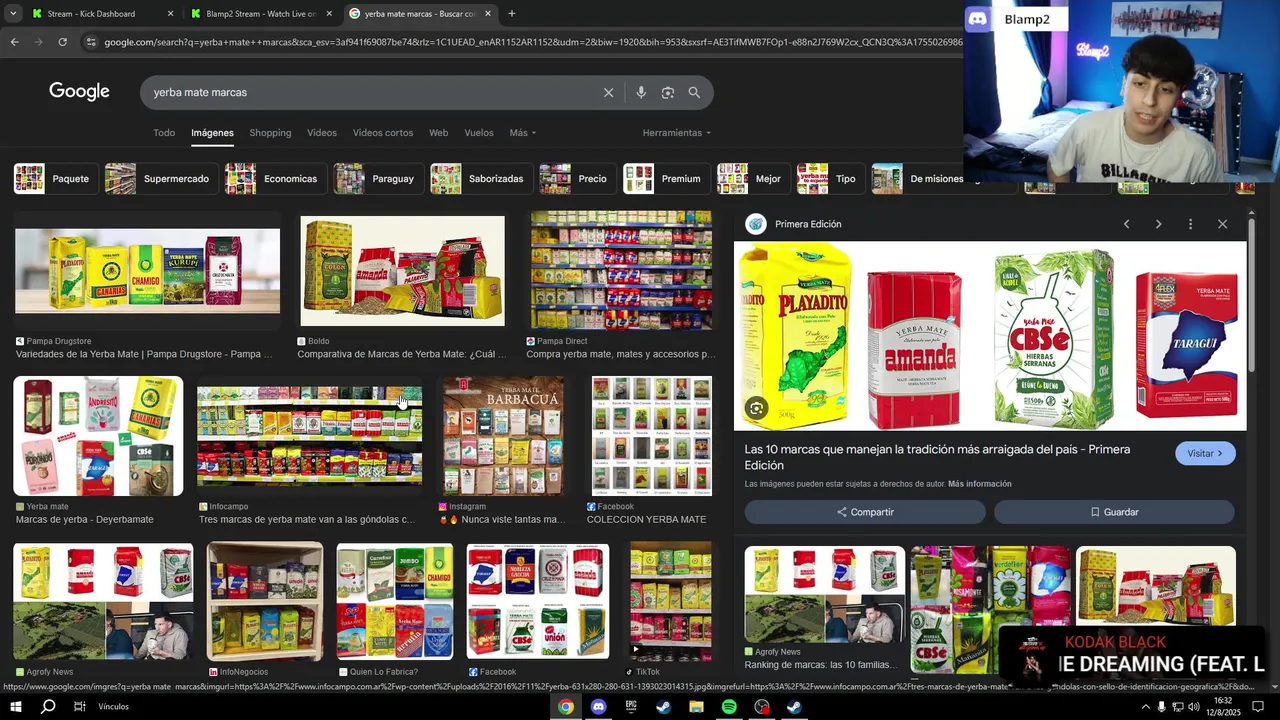Open the InfoNegocios shelf image result
The height and width of the screenshot is (720, 1280).
tap(264, 601)
